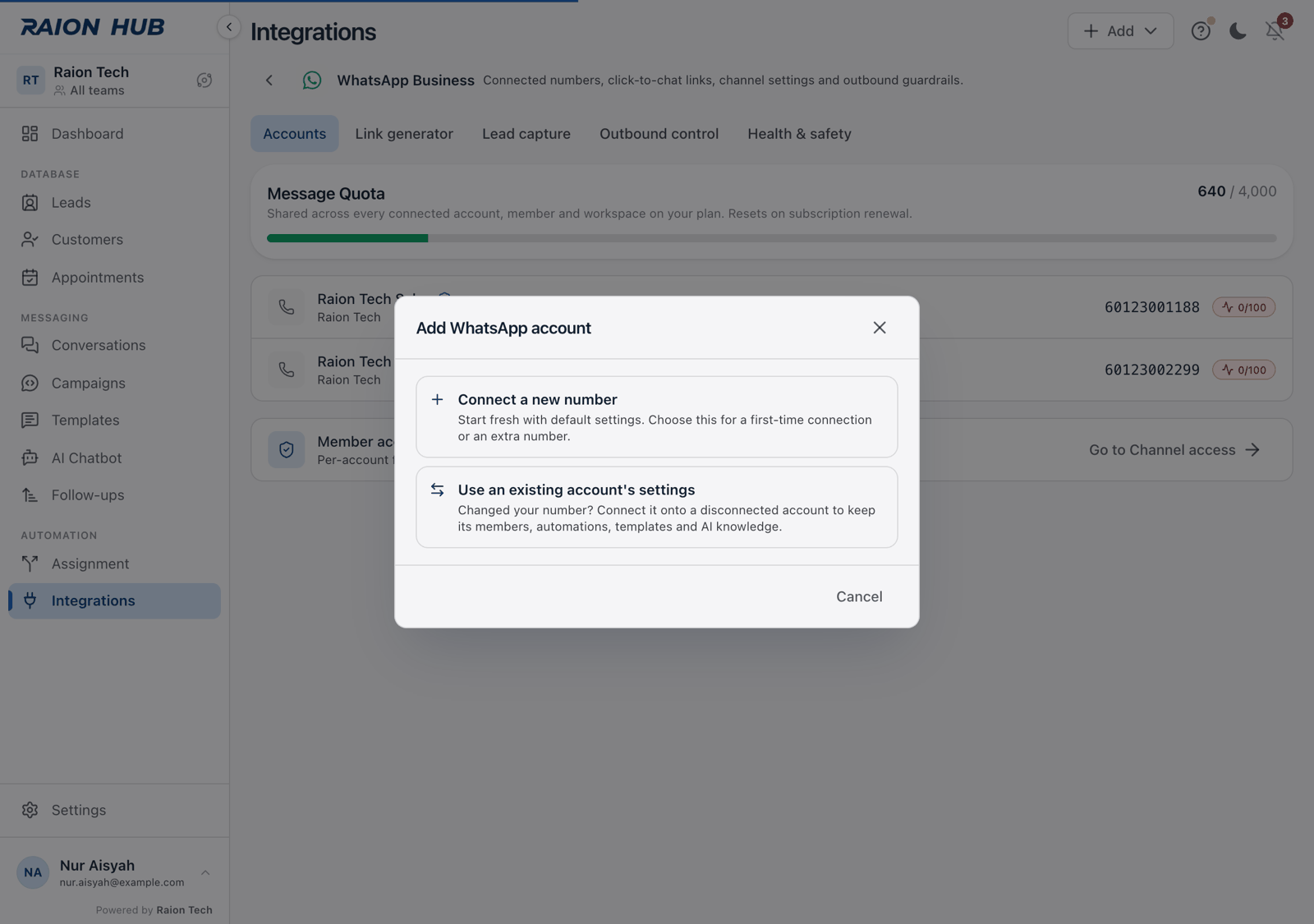Choose Connect a new number option
Screen dimensions: 1314x924
(x=656, y=416)
